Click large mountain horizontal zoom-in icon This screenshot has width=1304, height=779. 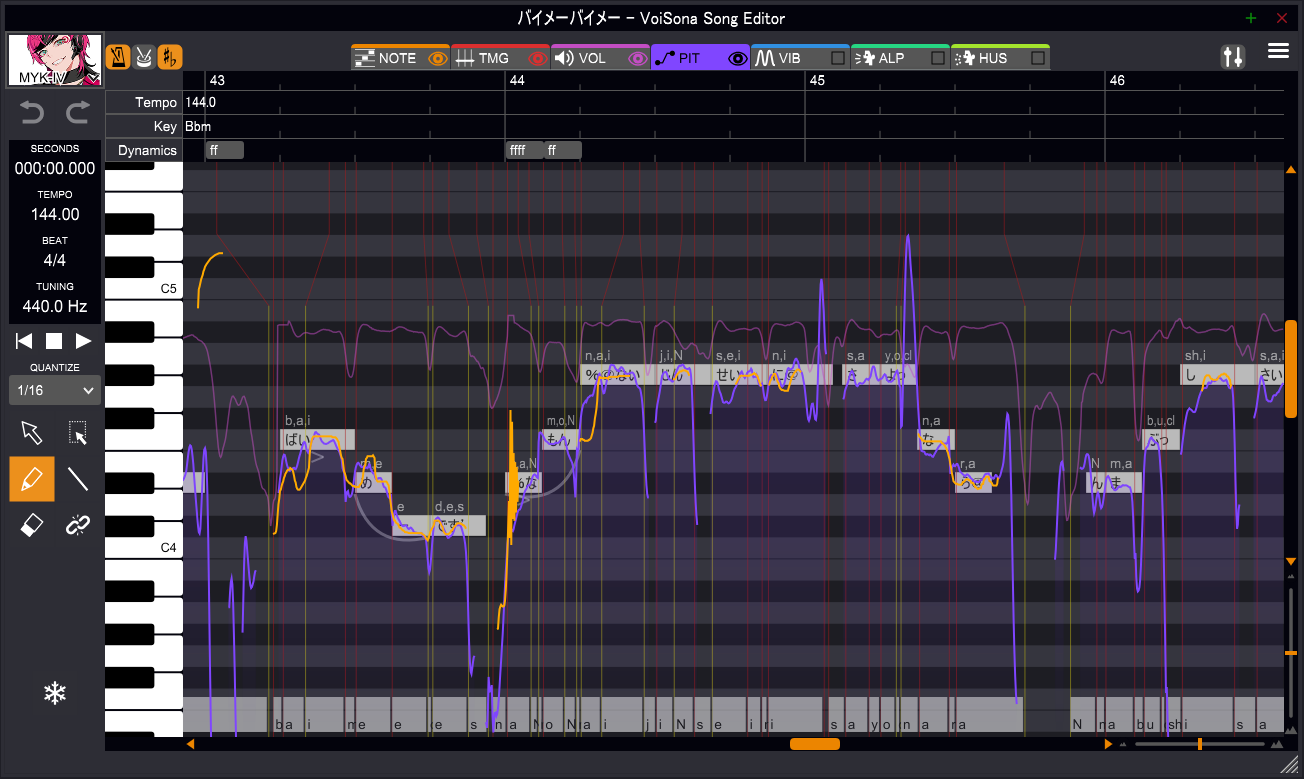[x=1276, y=744]
